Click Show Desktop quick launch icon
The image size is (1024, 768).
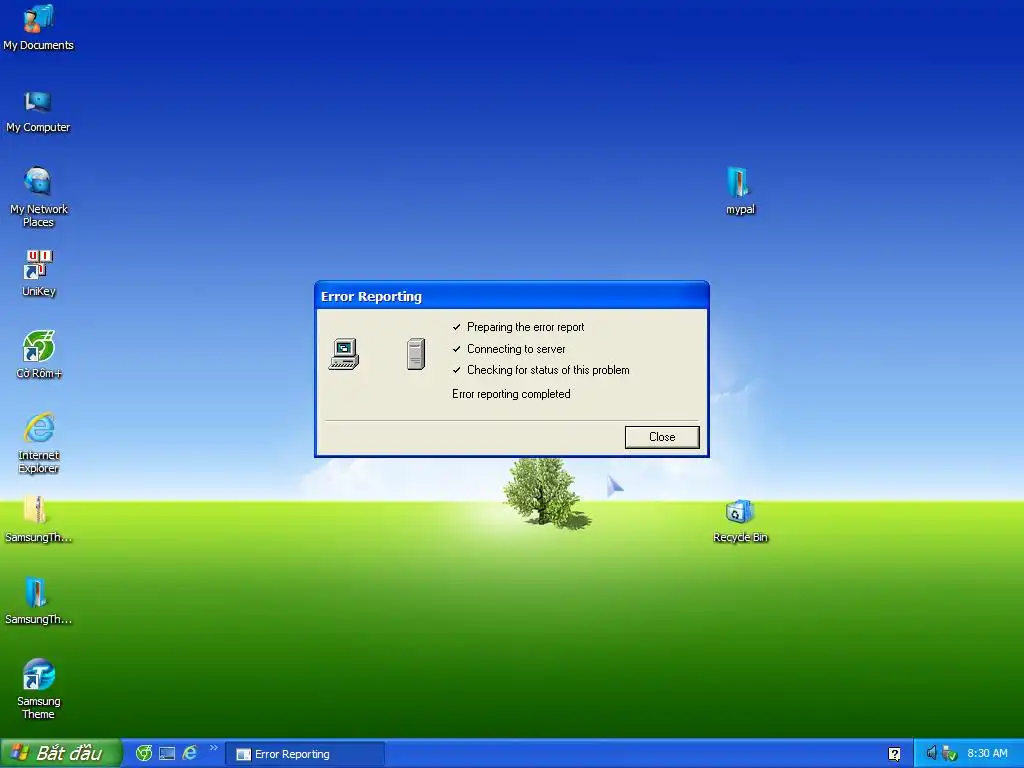[167, 754]
